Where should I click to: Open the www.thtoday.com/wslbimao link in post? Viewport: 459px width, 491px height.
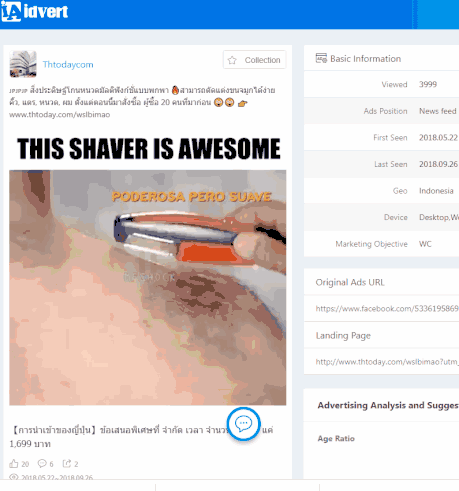pos(59,115)
